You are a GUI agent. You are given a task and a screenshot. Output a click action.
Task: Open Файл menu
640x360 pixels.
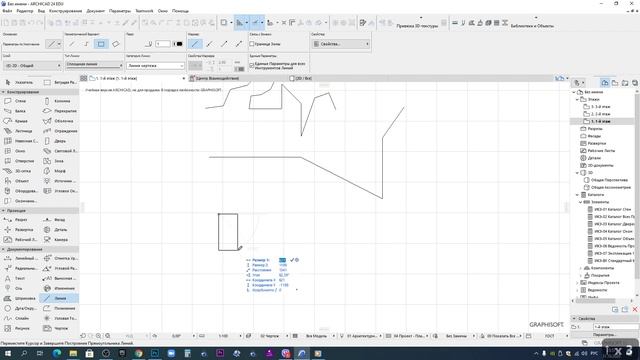click(x=7, y=11)
